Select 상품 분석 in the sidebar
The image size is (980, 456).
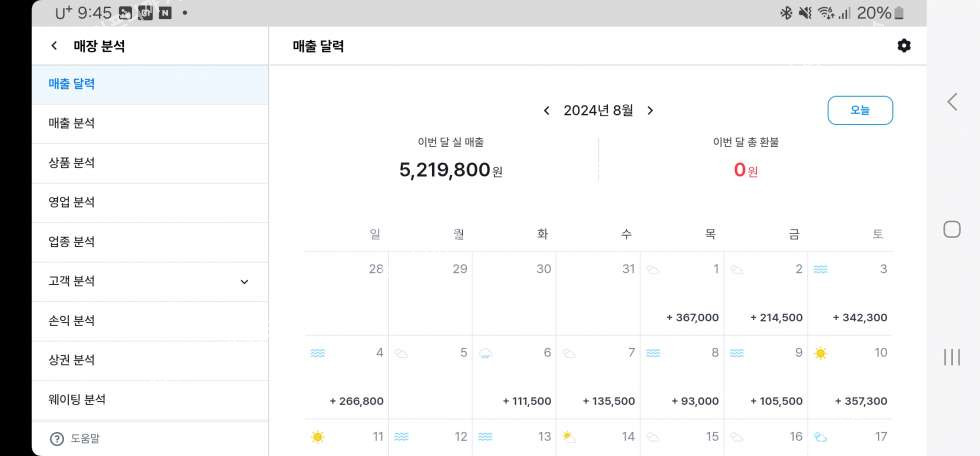[72, 163]
